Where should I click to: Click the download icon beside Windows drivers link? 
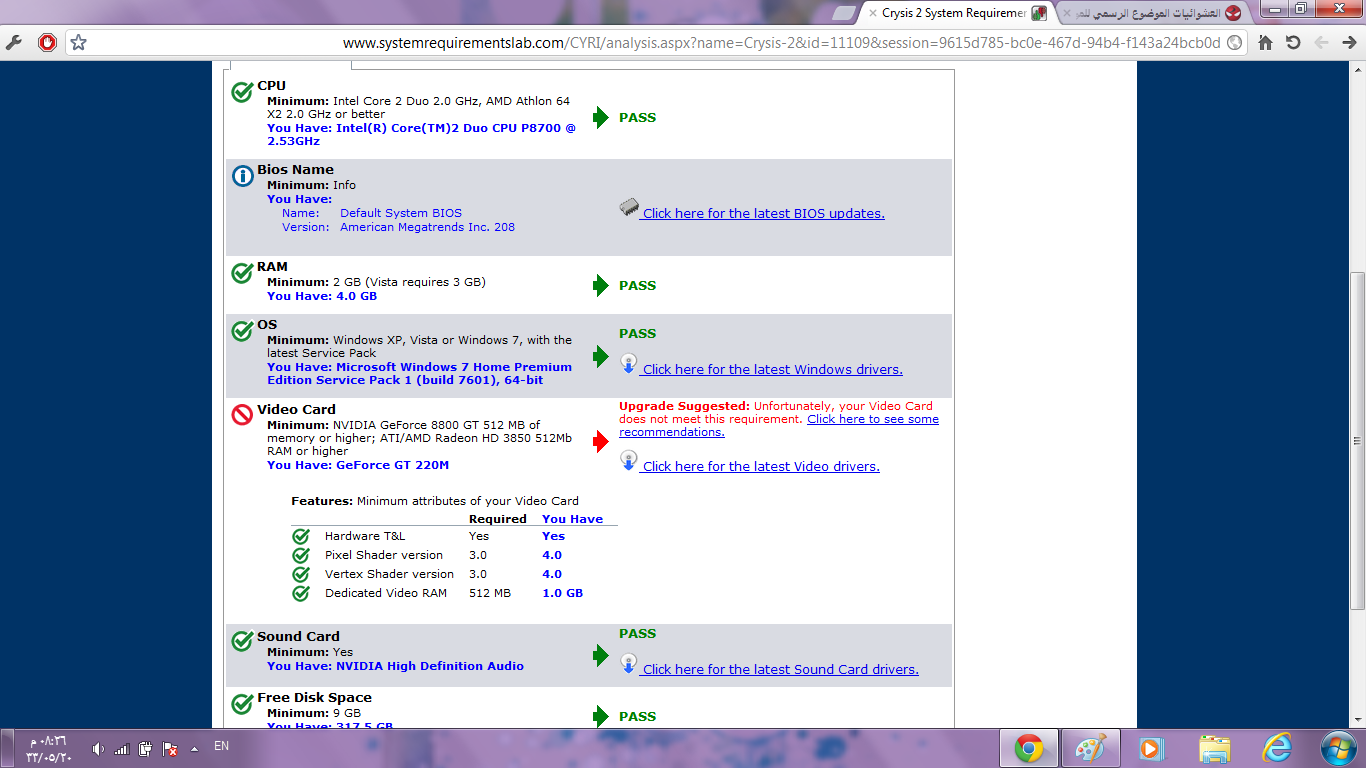(x=628, y=364)
